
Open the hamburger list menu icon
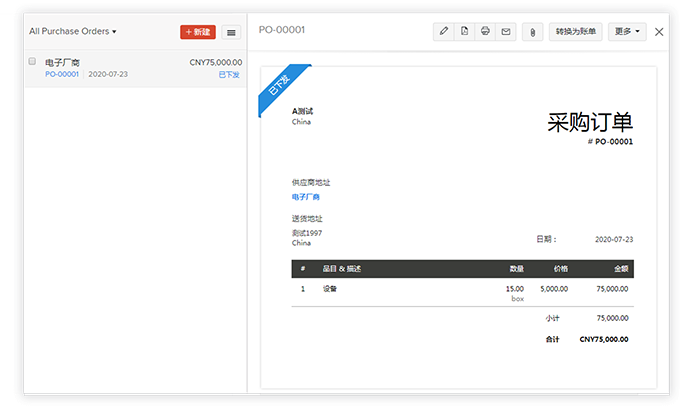tap(232, 32)
